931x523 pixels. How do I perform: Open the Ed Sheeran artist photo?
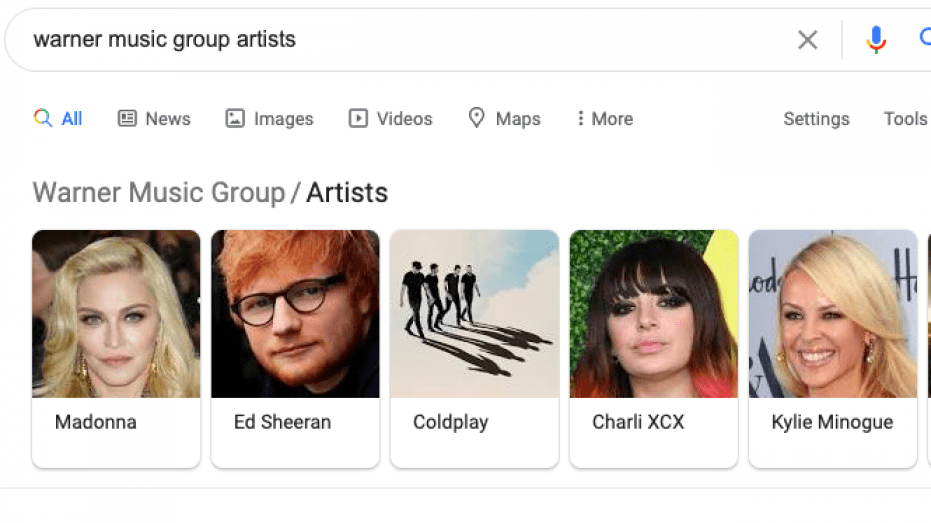click(295, 314)
